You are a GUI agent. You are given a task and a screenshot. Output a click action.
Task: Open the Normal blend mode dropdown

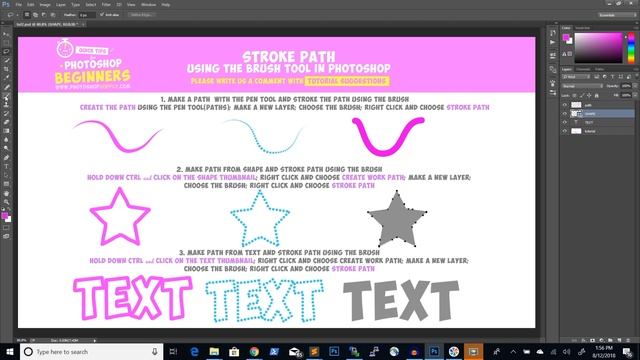coord(582,86)
